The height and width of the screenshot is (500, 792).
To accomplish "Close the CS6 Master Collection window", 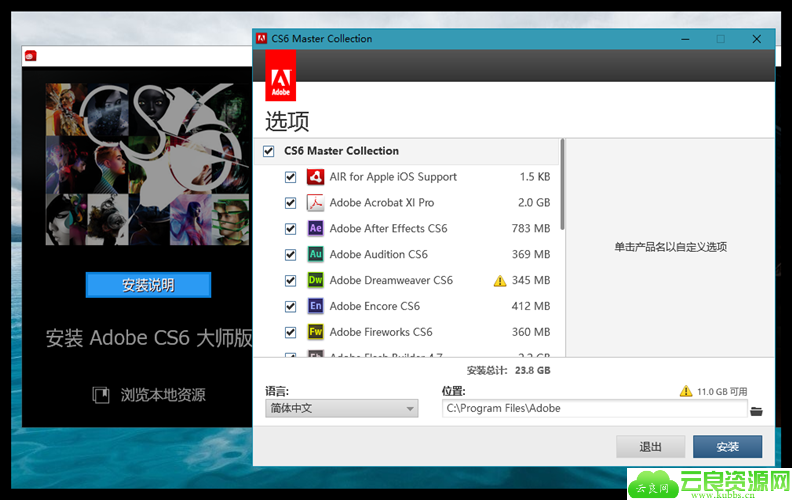I will point(756,39).
